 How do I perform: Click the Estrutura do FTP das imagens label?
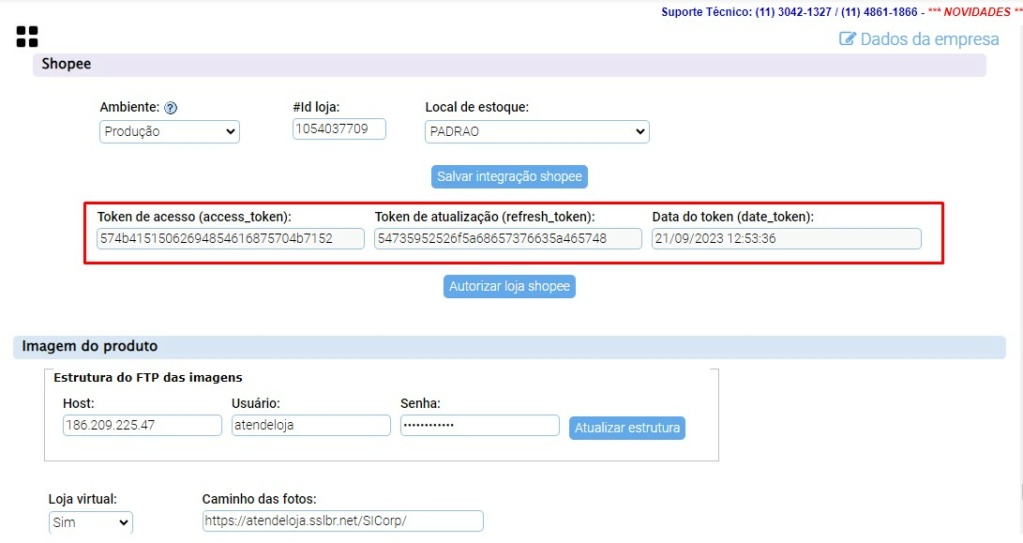click(148, 377)
